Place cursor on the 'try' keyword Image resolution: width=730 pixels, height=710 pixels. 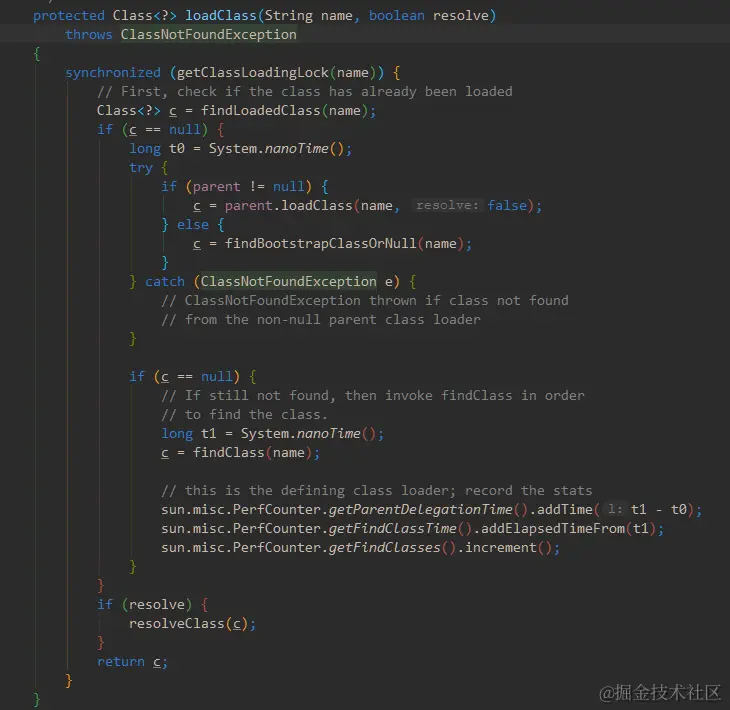point(141,168)
